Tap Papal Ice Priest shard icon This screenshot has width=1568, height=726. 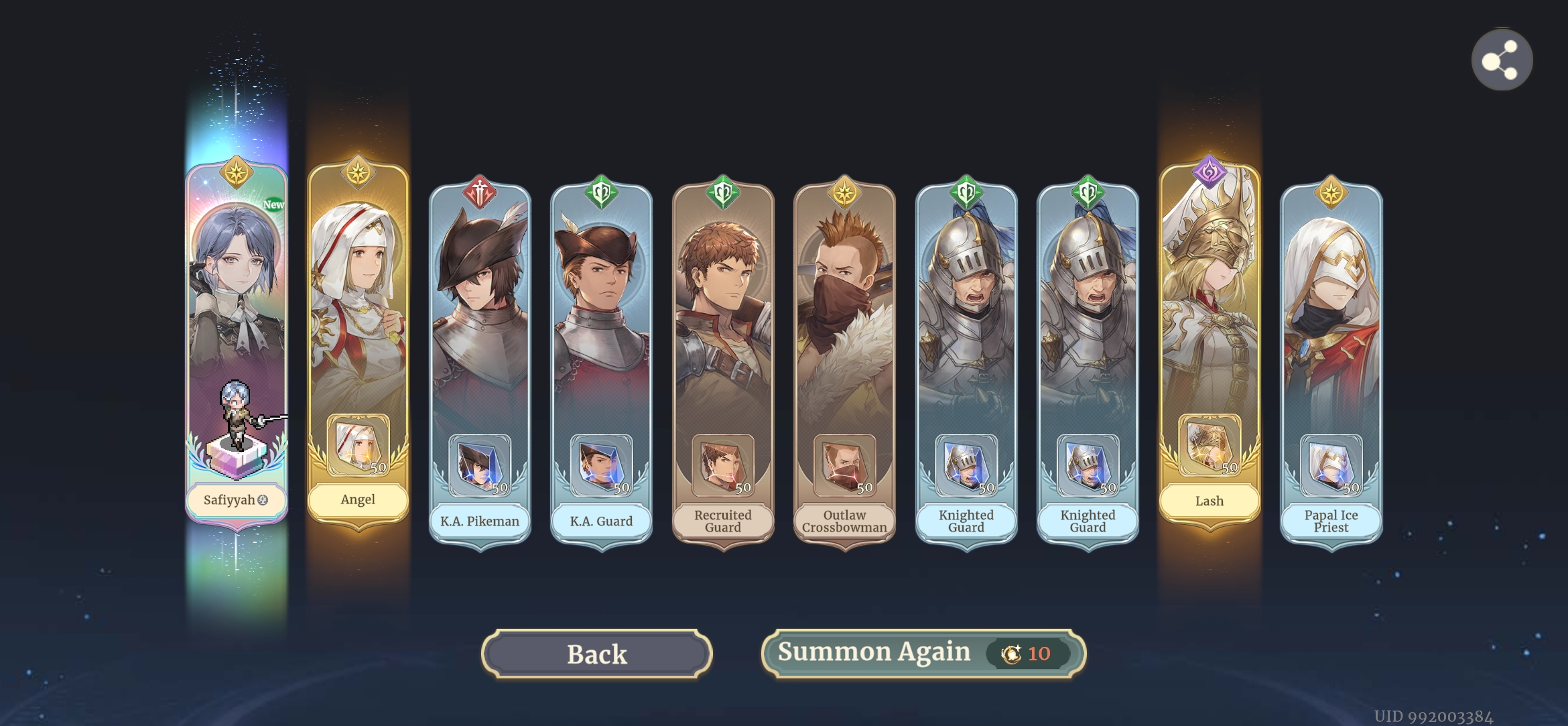(x=1331, y=465)
